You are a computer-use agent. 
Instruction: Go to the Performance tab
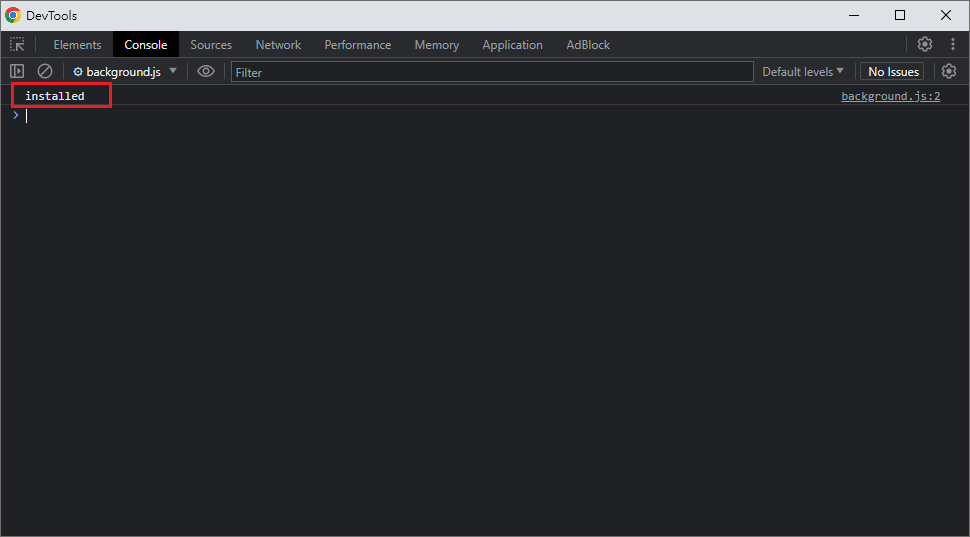coord(358,45)
